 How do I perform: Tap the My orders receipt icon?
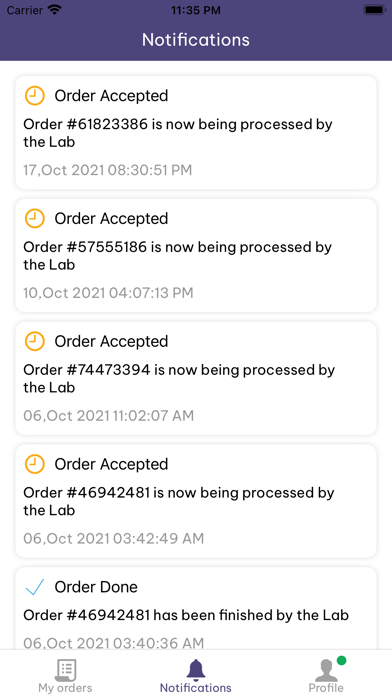[65, 669]
